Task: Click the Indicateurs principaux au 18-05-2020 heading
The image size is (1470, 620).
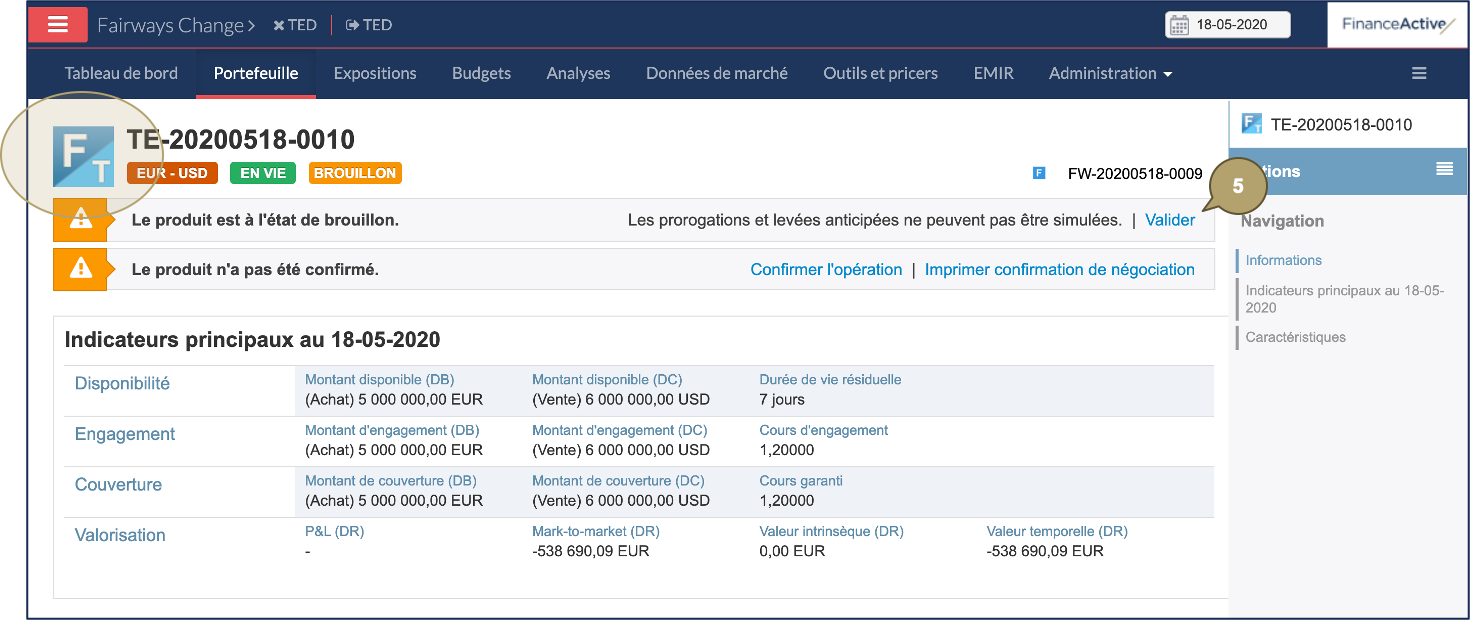Action: [252, 340]
